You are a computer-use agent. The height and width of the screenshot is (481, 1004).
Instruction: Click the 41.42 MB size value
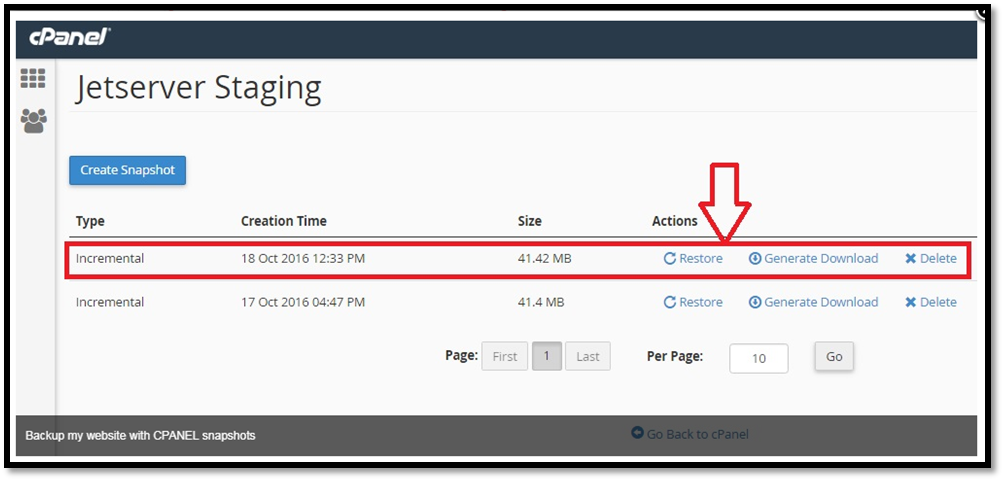(544, 259)
